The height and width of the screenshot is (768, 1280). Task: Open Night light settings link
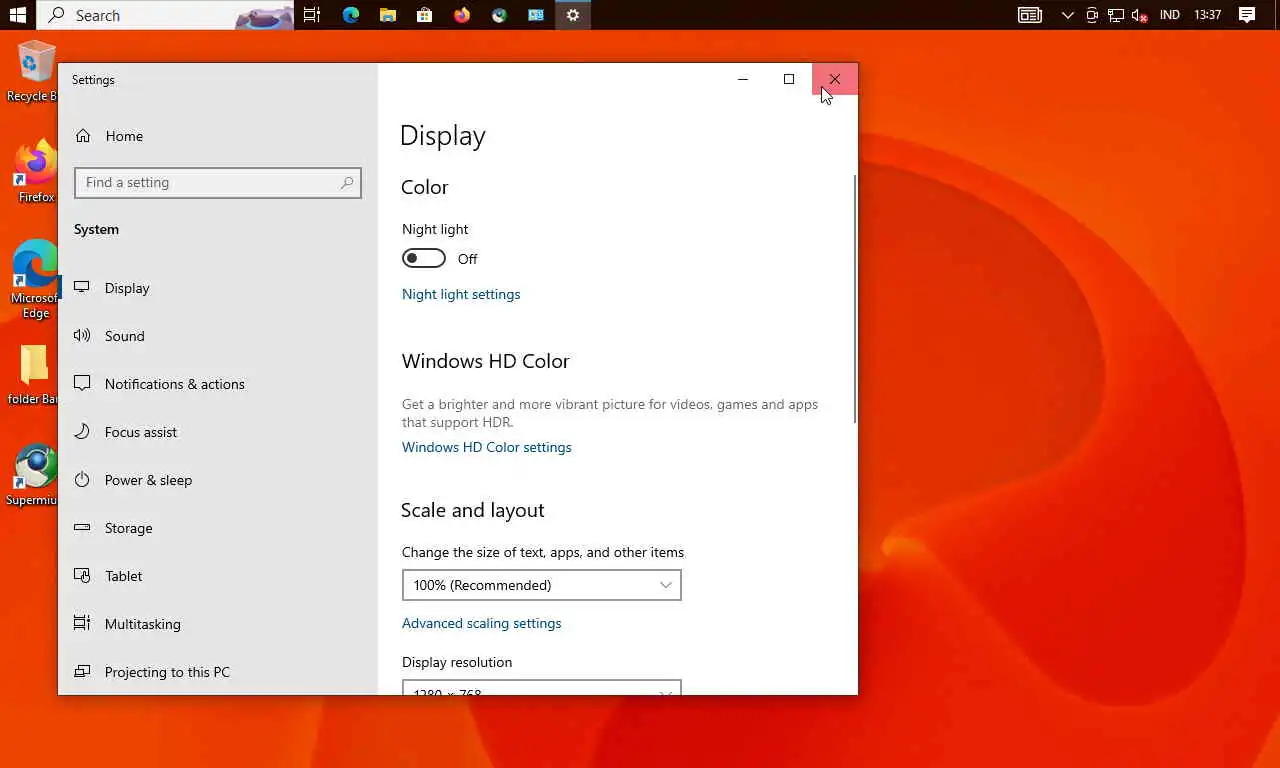tap(461, 294)
